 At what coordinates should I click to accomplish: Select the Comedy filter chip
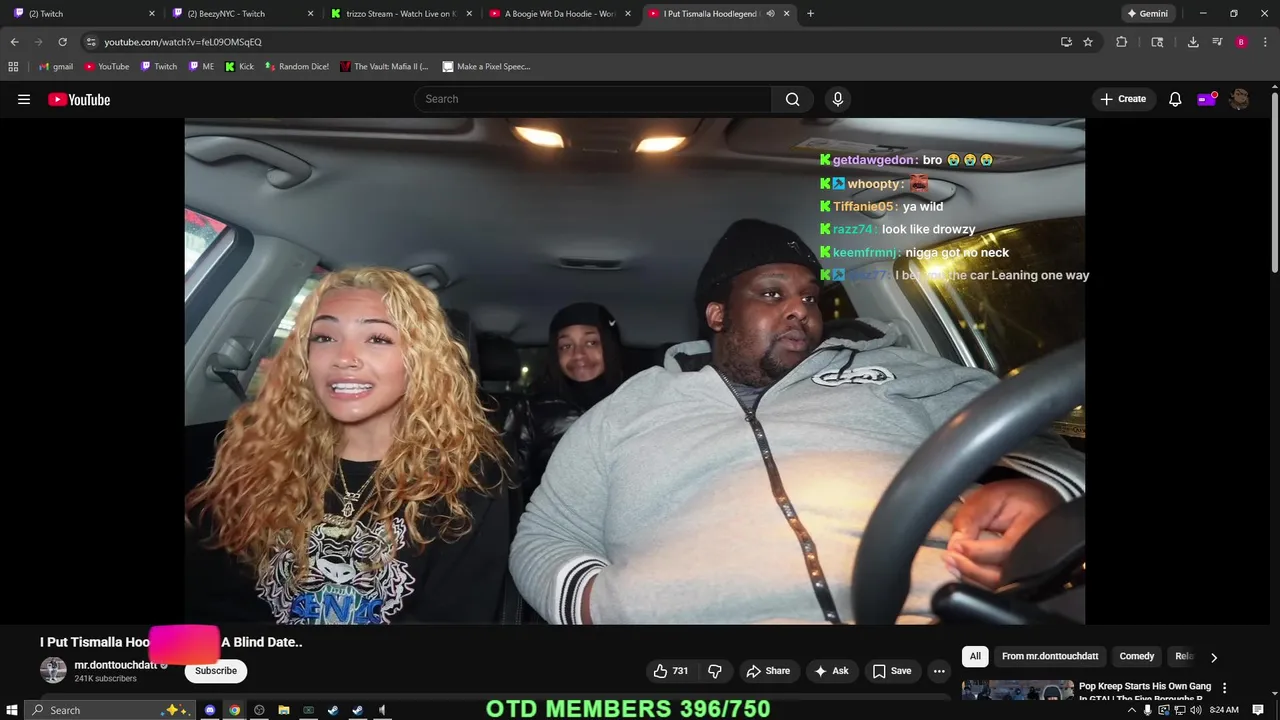click(1136, 657)
